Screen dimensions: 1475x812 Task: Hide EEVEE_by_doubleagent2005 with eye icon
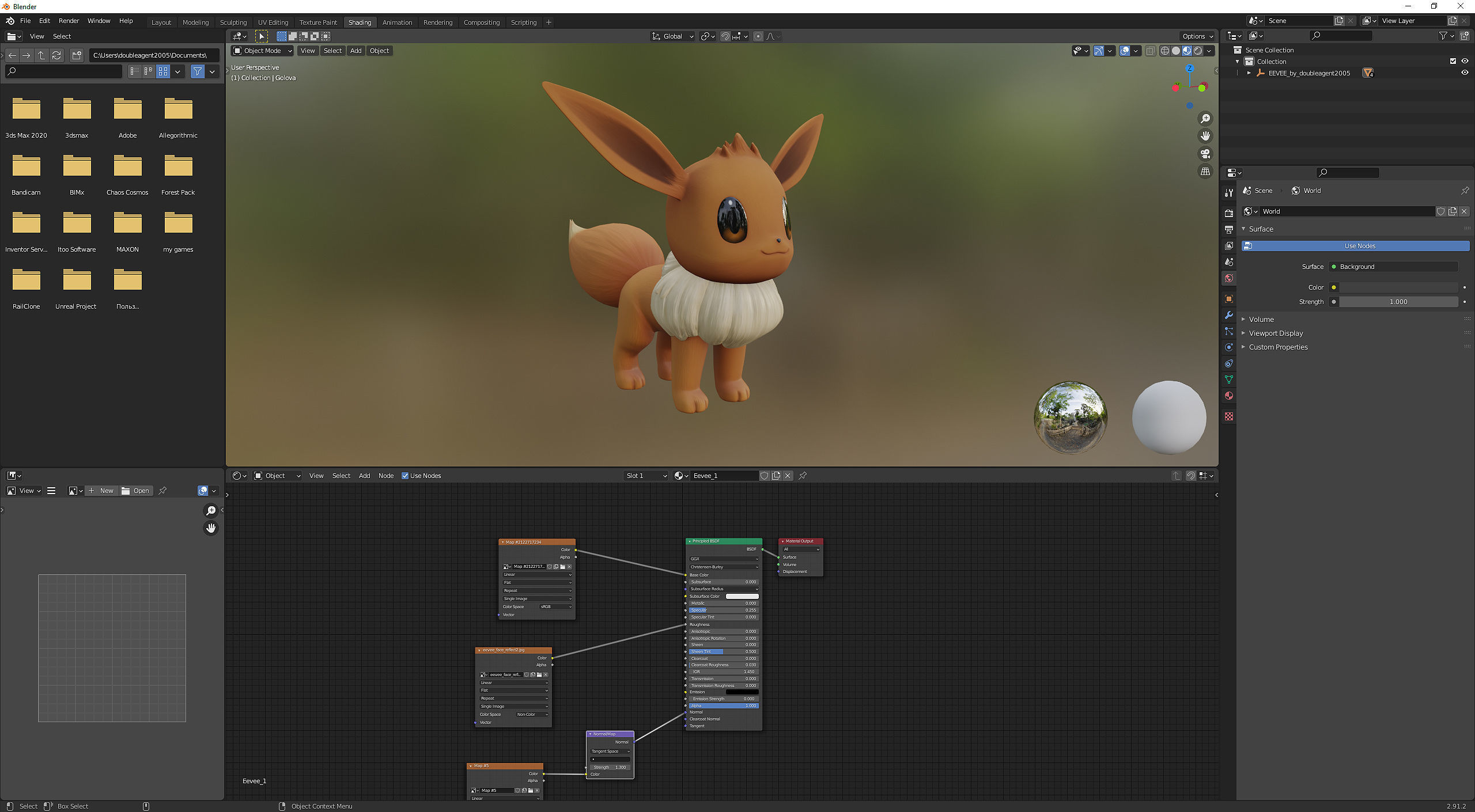tap(1465, 73)
